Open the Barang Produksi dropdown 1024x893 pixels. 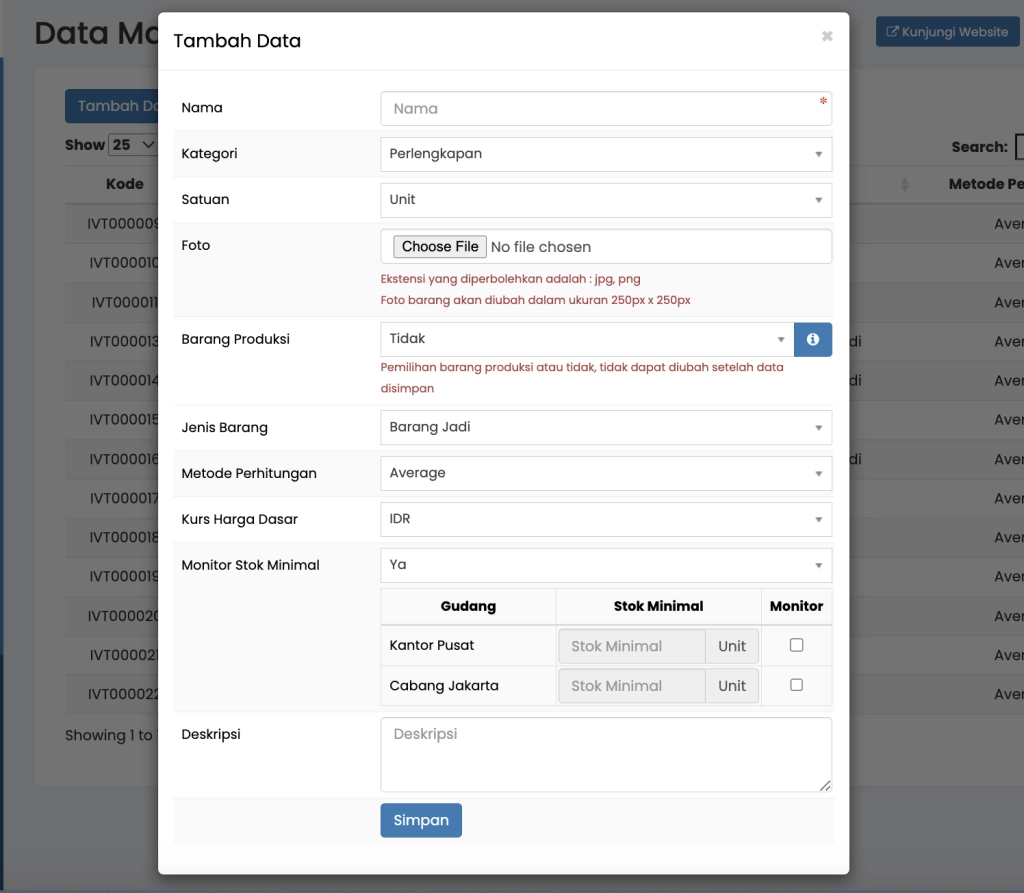click(587, 340)
